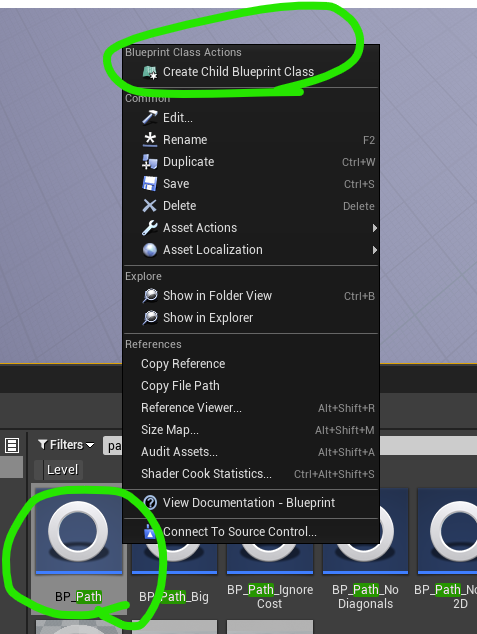Expand the Asset Actions submenu arrow
This screenshot has height=634, width=477.
coord(375,228)
